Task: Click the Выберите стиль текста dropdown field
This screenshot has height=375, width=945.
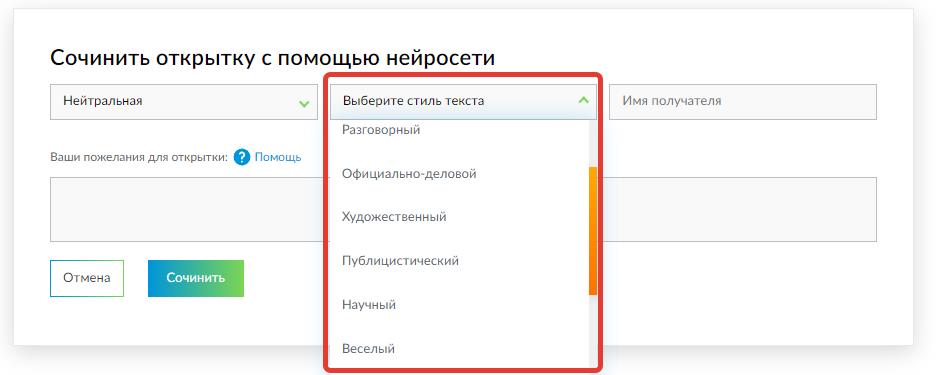Action: click(463, 102)
